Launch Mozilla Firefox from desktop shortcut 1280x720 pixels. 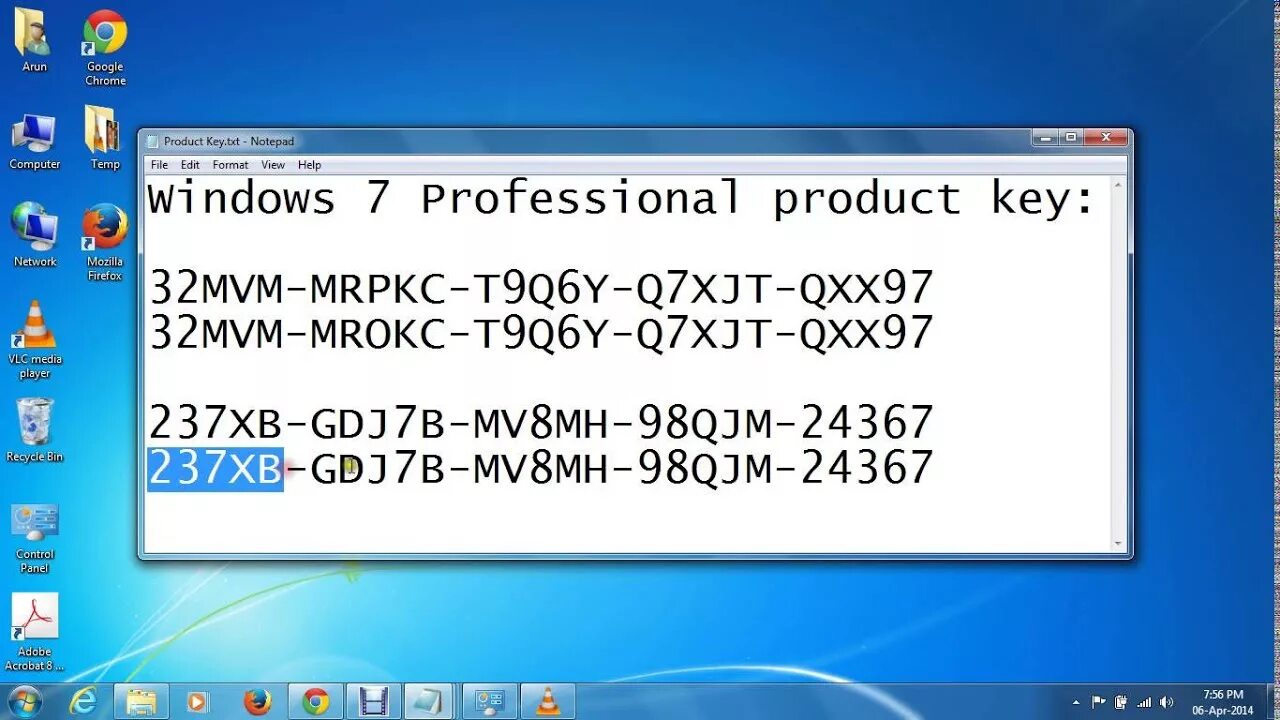[x=105, y=243]
